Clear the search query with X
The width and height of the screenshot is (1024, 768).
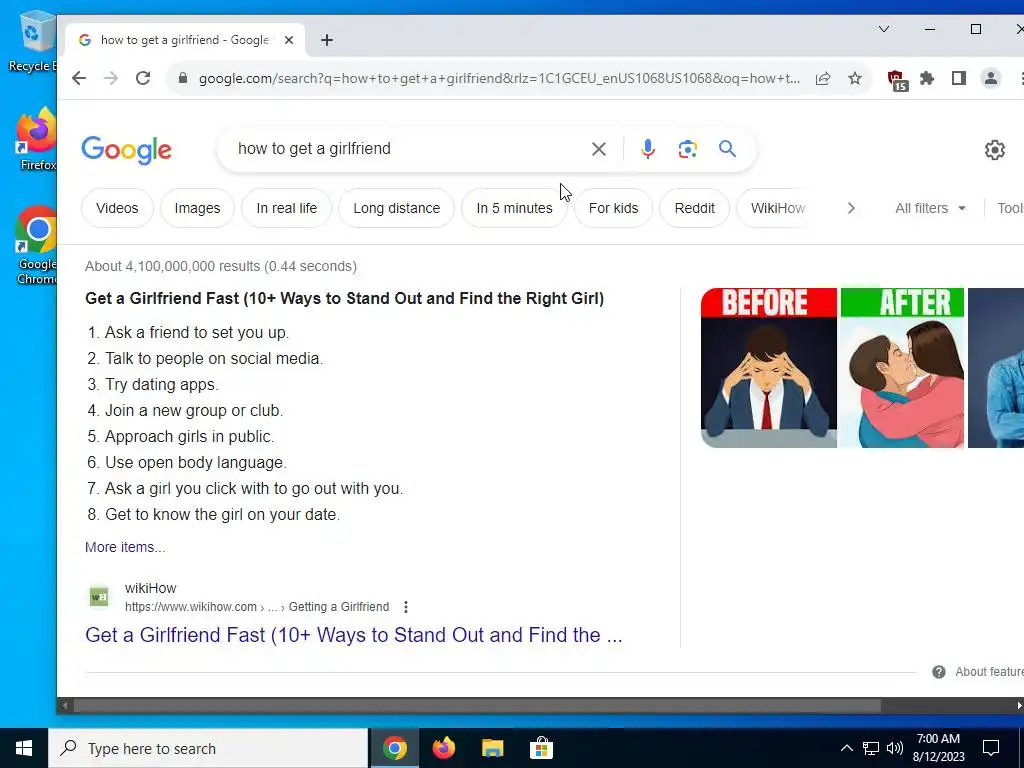(598, 150)
